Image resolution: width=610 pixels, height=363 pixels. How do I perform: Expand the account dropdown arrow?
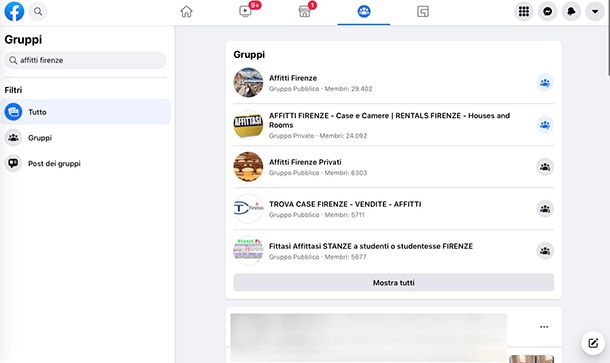595,11
